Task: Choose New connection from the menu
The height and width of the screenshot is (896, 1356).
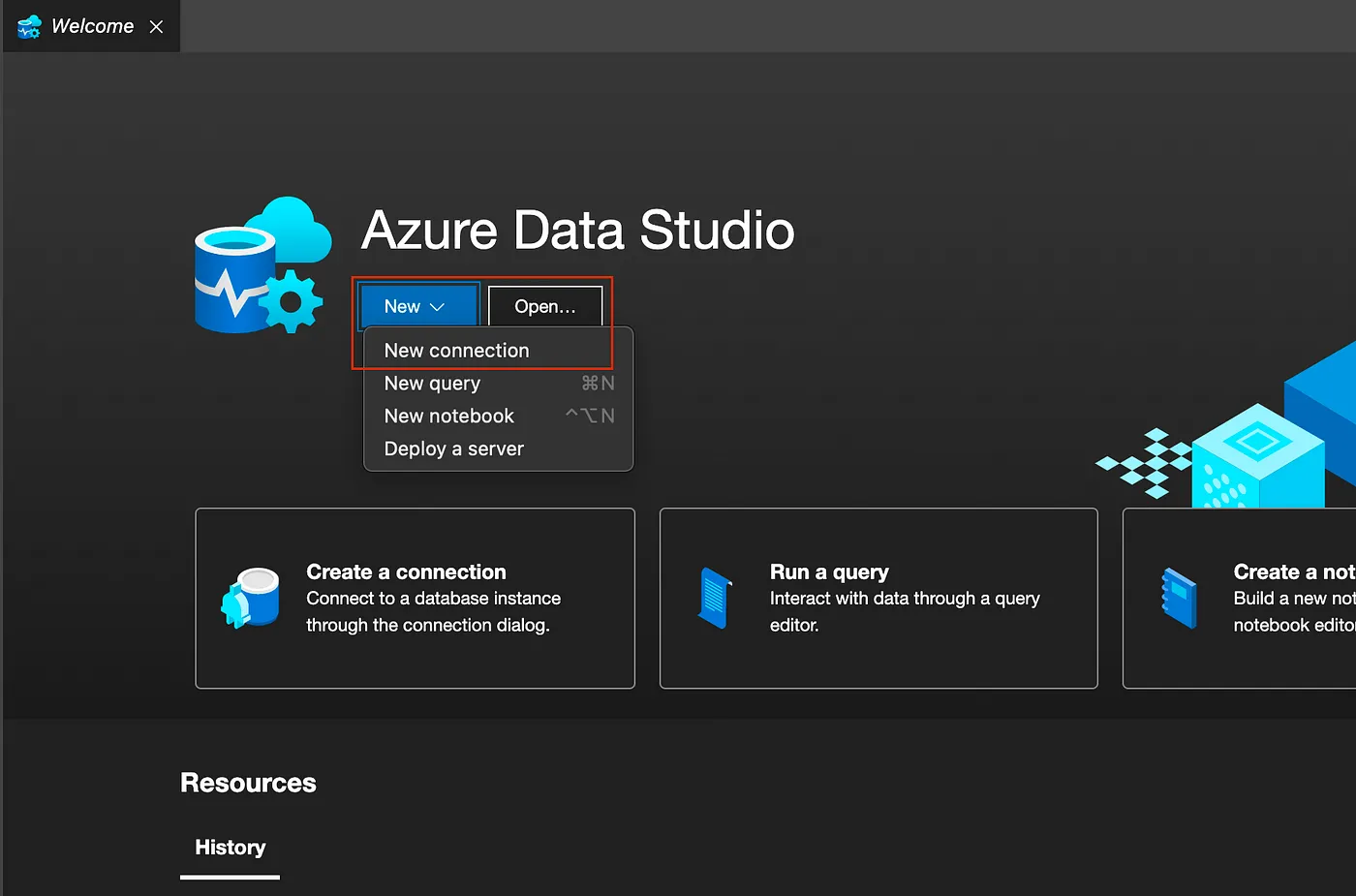Action: [x=498, y=351]
